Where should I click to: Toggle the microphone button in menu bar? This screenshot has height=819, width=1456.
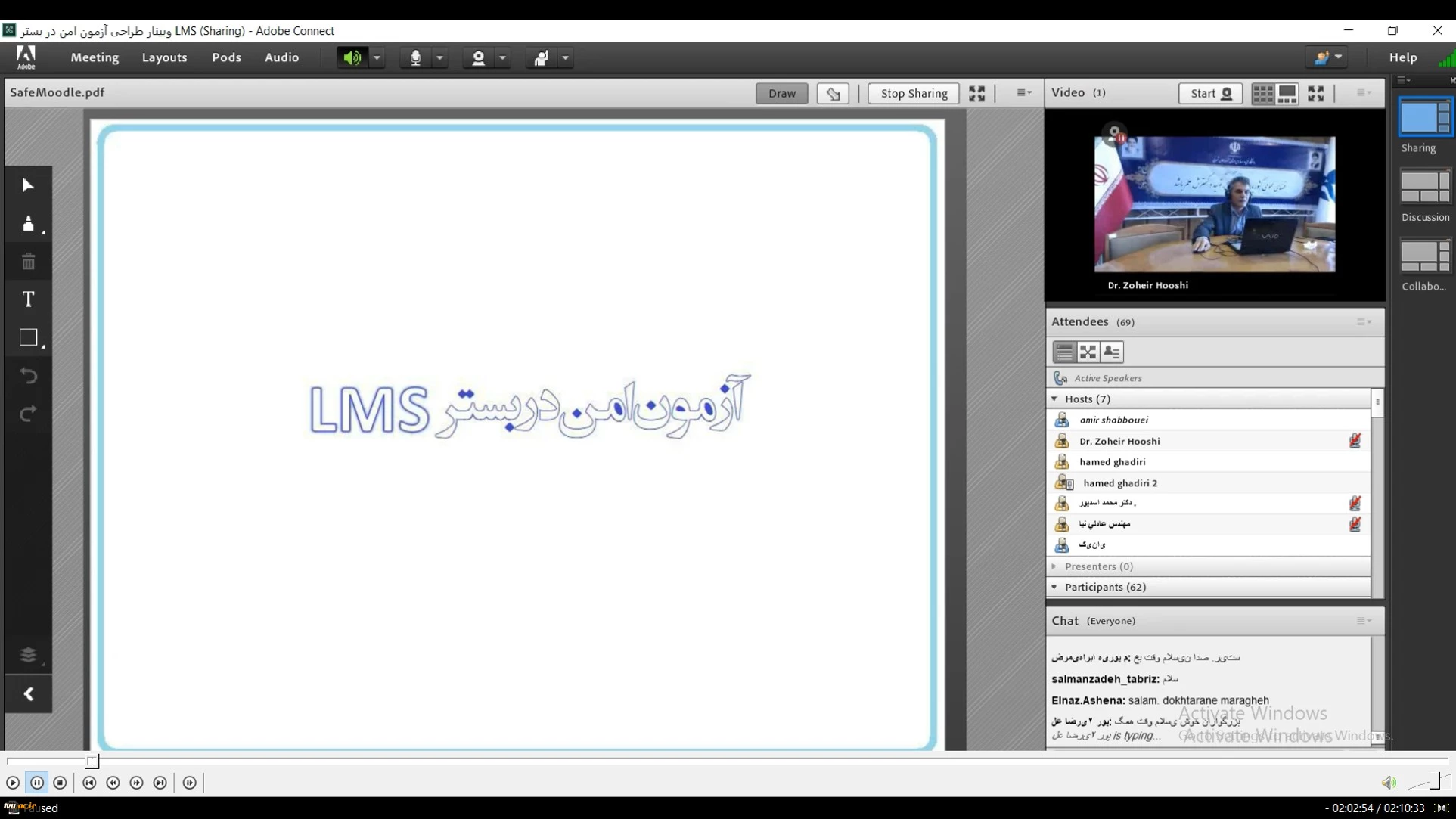pos(415,57)
